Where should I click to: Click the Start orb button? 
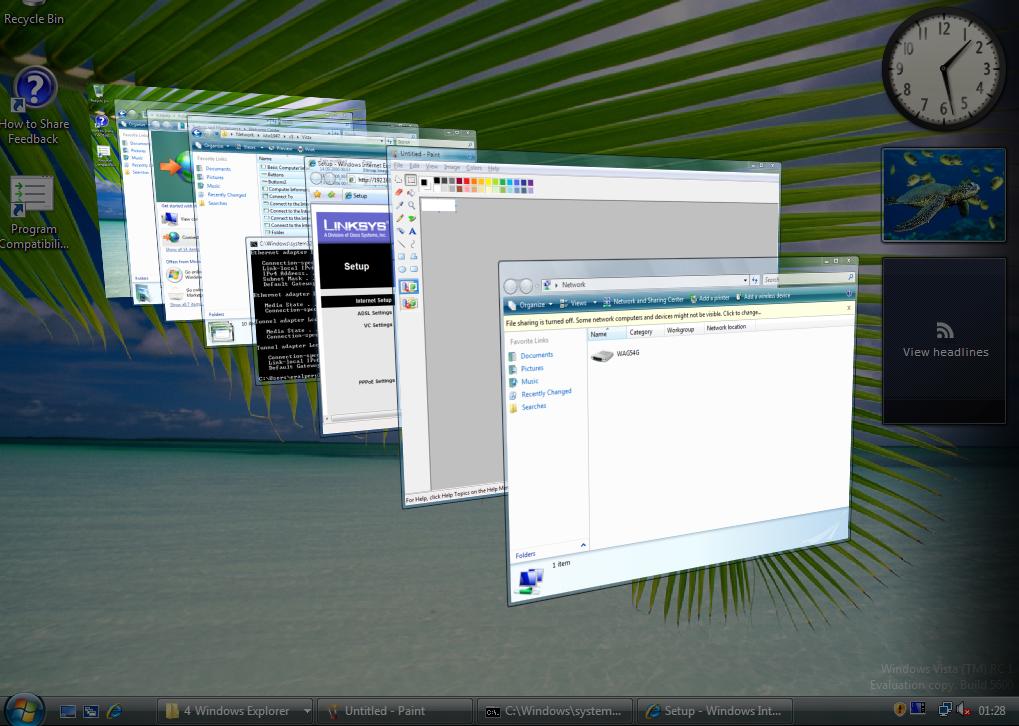(24, 710)
